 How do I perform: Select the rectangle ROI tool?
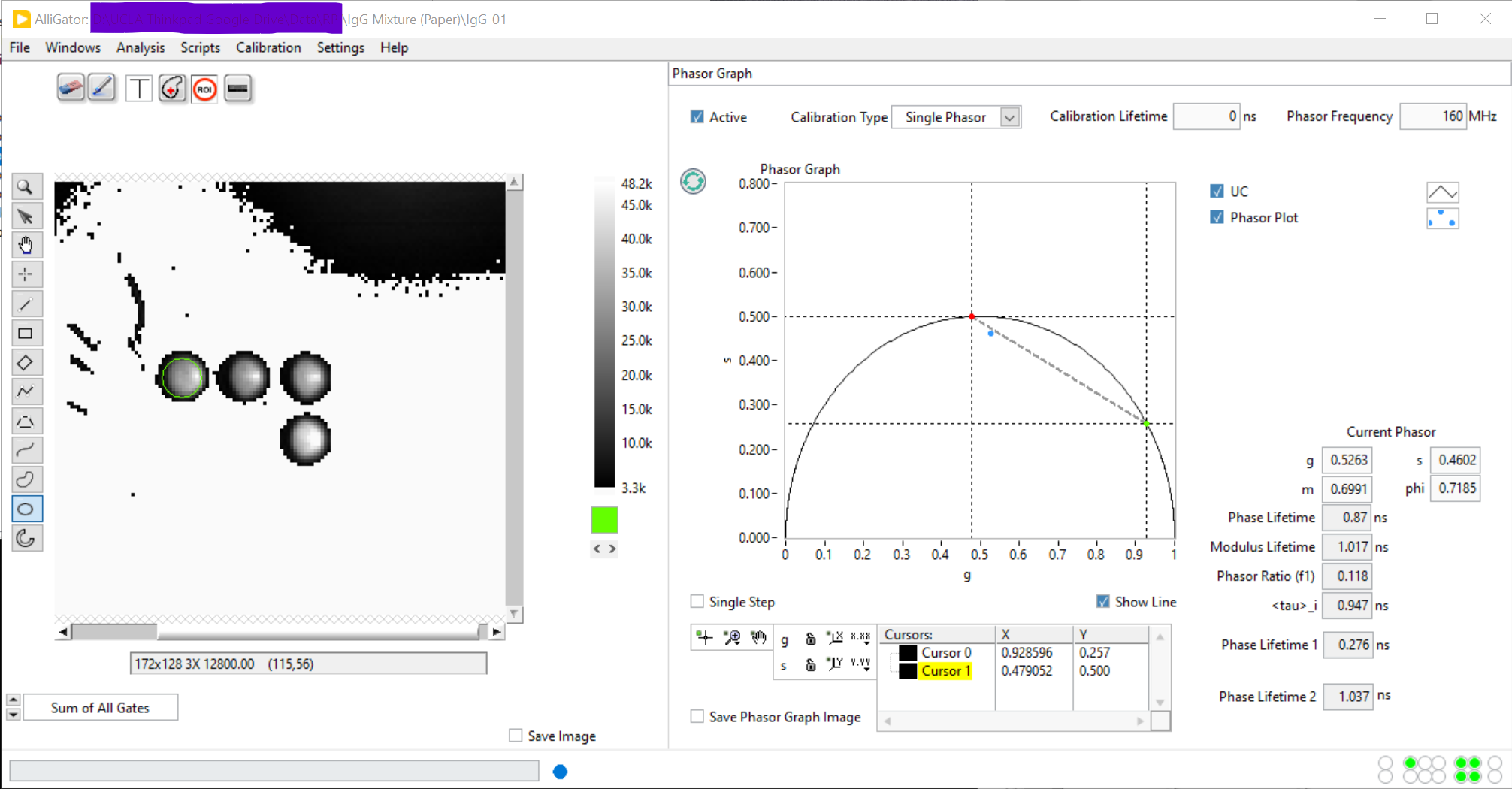pyautogui.click(x=26, y=334)
